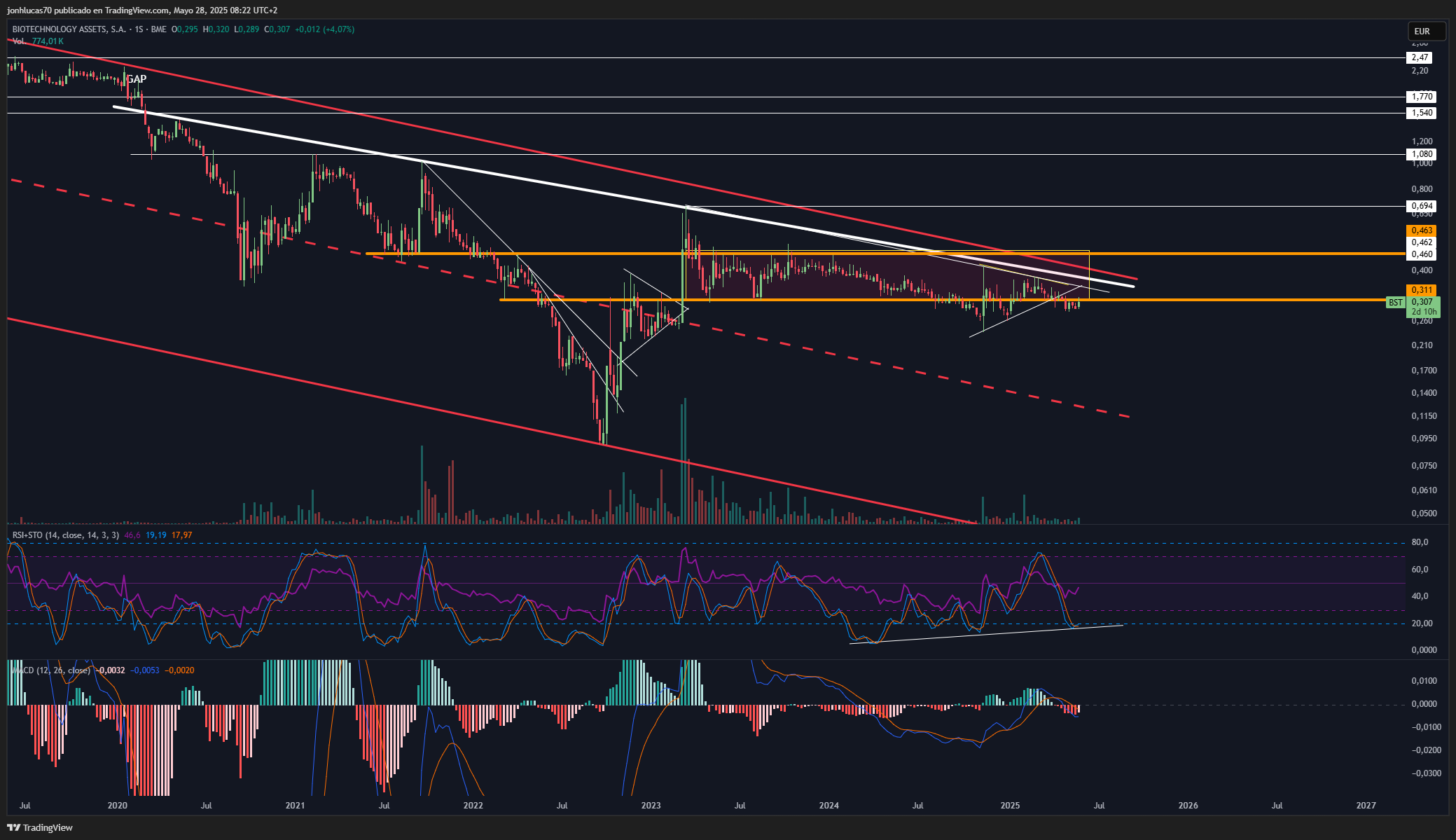
Task: Click the GAP text annotation on chart
Action: tap(137, 79)
